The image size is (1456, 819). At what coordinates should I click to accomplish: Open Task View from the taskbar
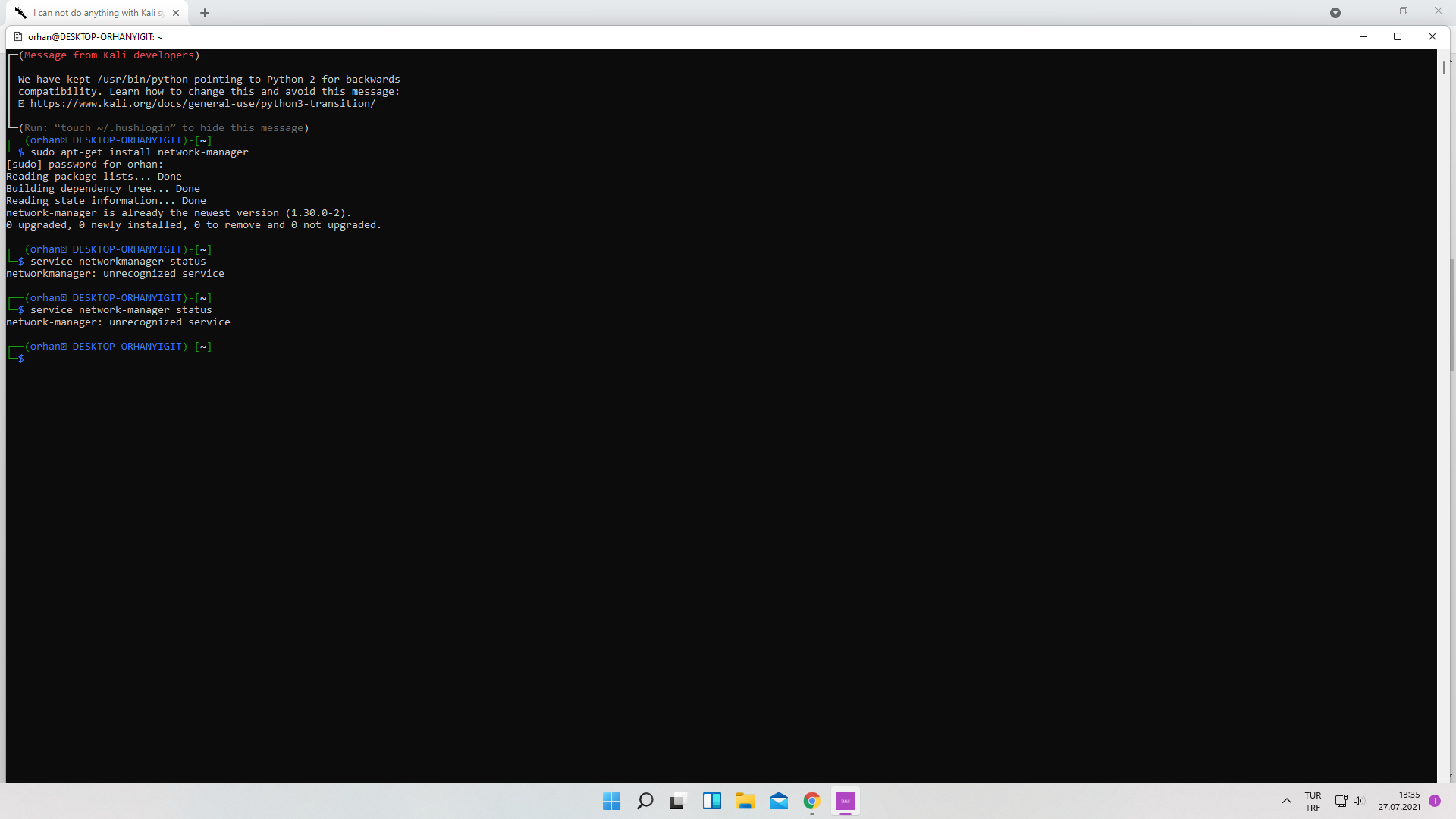[x=678, y=802]
